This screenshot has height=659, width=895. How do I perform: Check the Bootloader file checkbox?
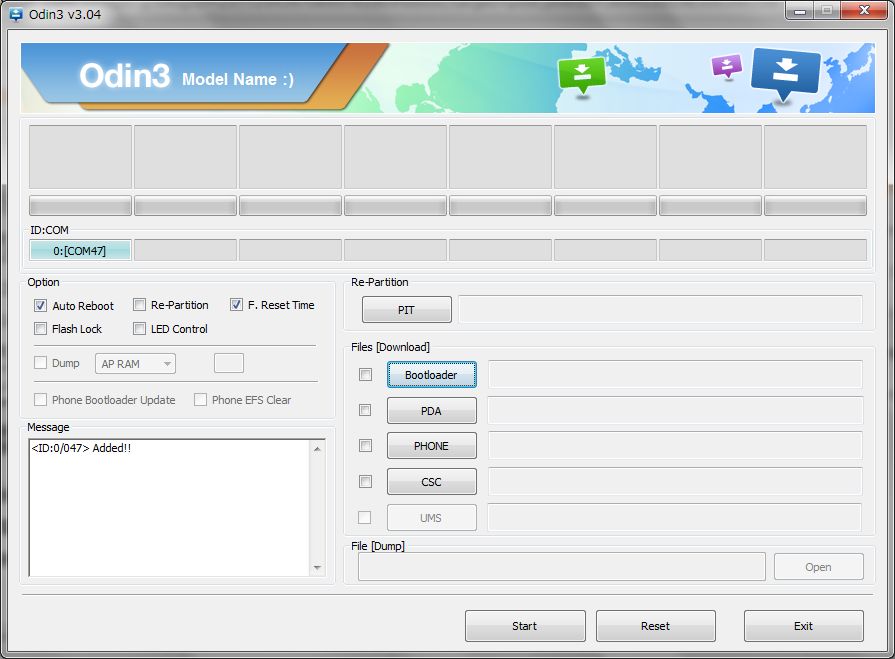pyautogui.click(x=365, y=374)
